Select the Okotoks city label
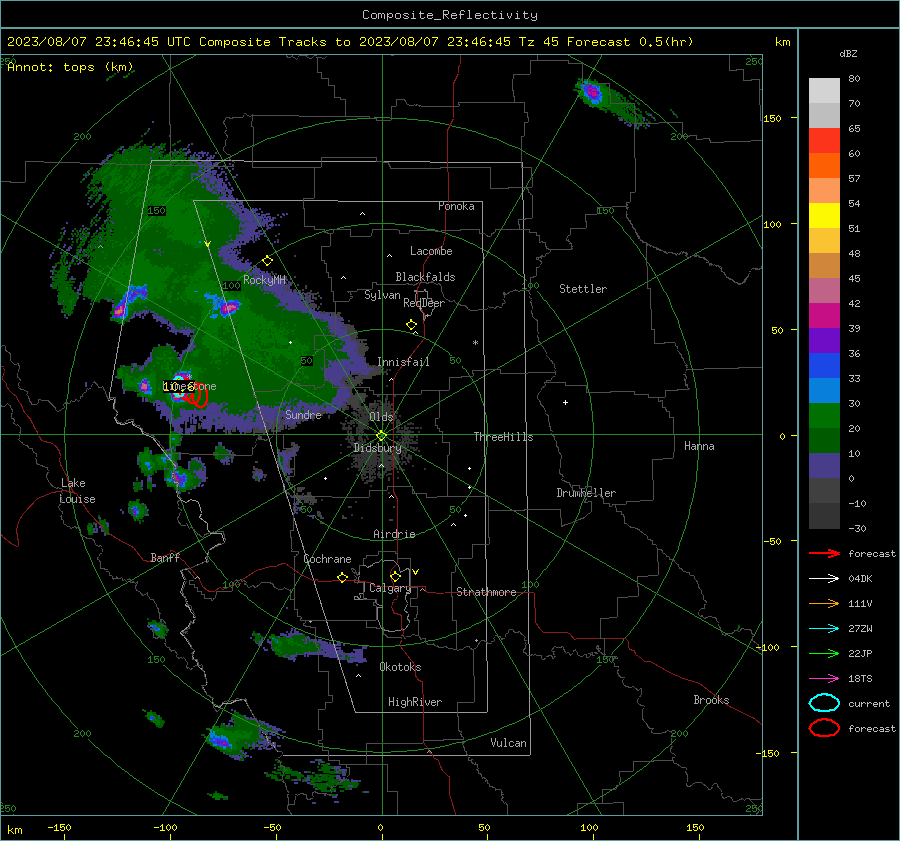This screenshot has height=841, width=900. (x=400, y=667)
